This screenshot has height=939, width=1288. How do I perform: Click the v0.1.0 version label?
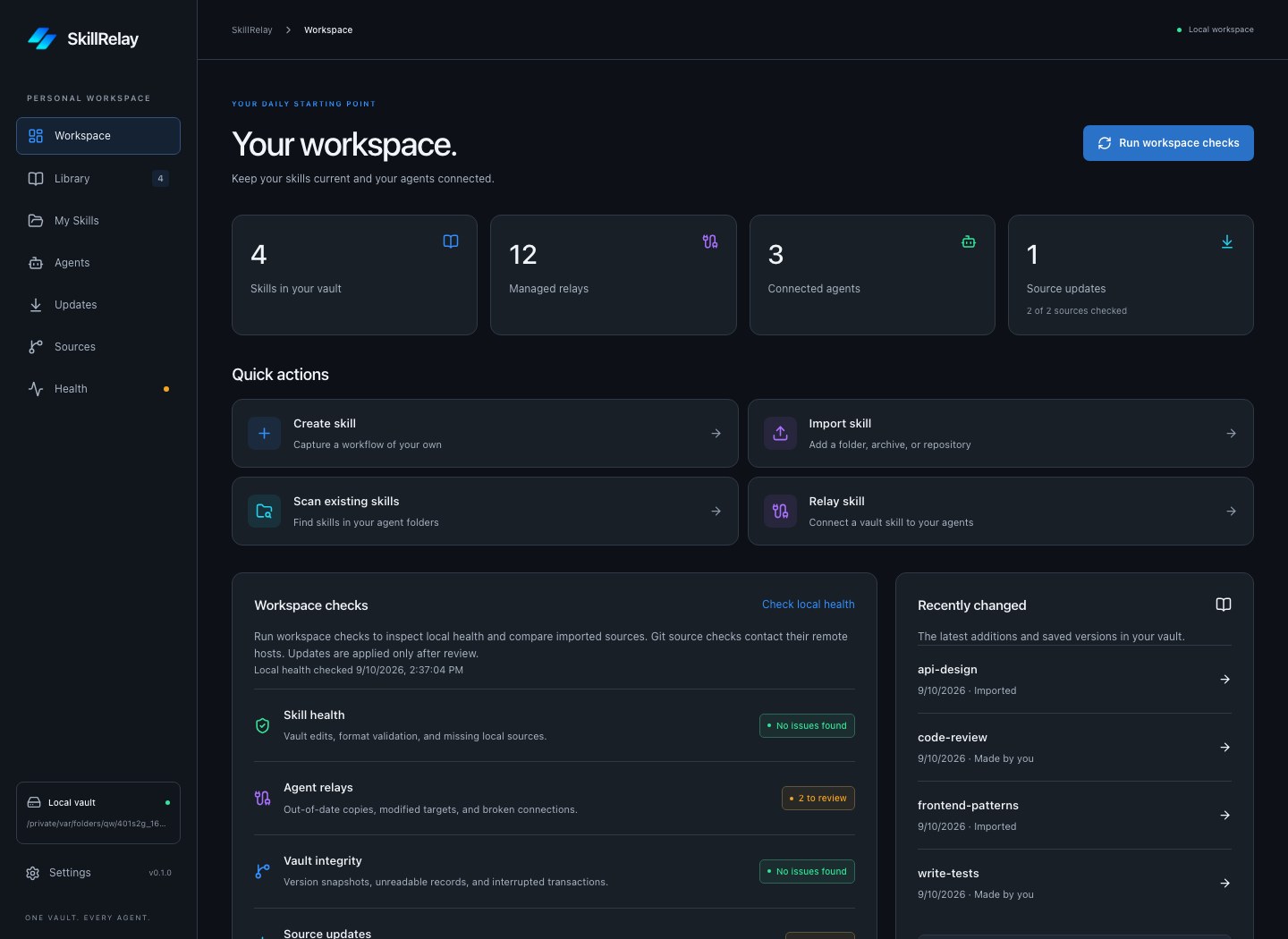[160, 873]
